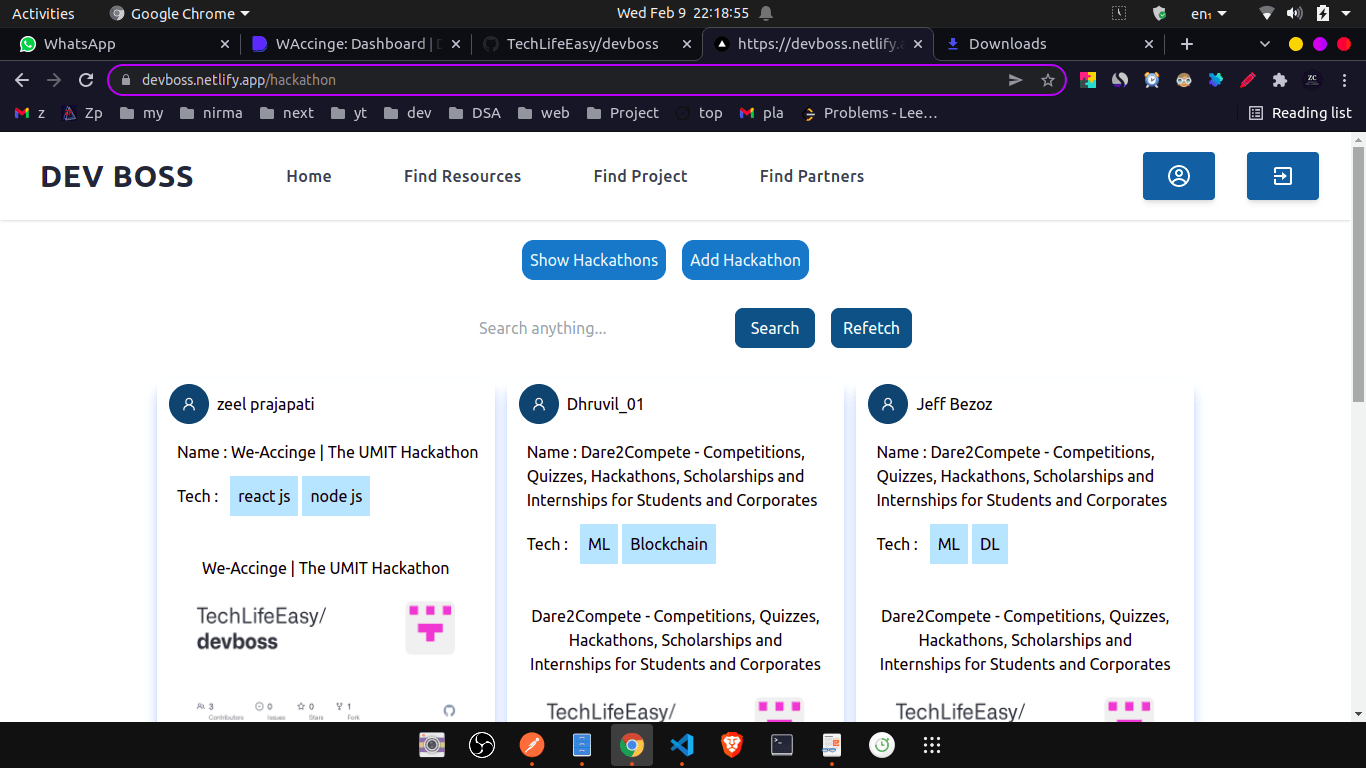This screenshot has width=1366, height=768.
Task: Click the Search button
Action: point(775,328)
